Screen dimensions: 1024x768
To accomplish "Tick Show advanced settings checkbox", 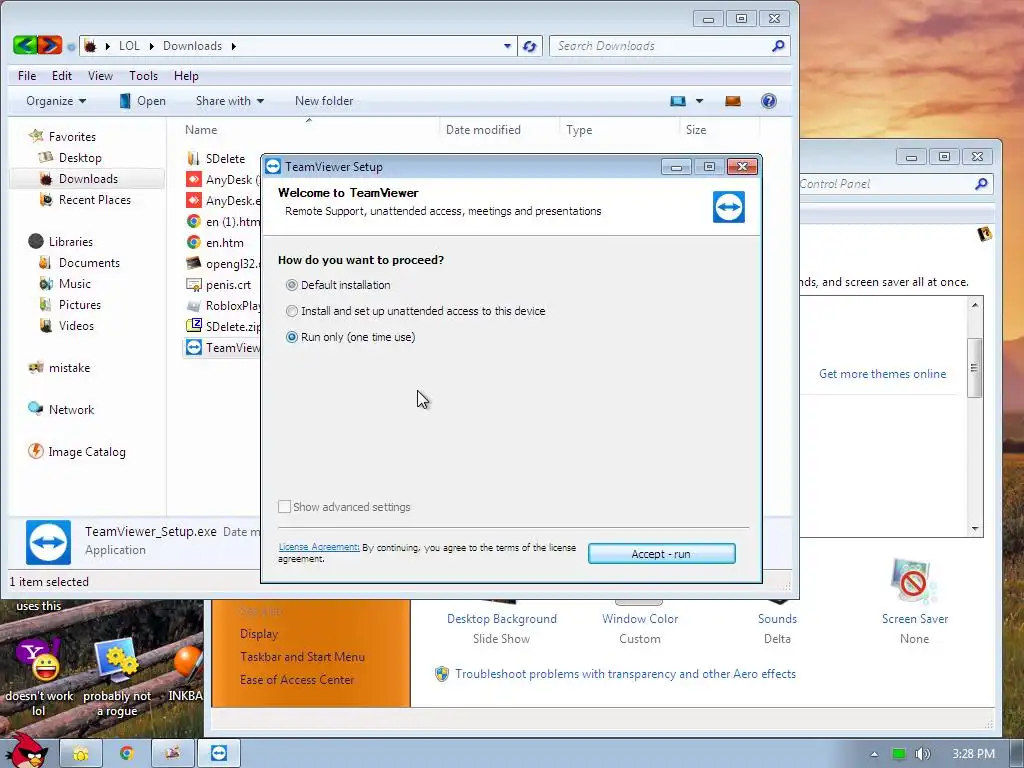I will 284,507.
